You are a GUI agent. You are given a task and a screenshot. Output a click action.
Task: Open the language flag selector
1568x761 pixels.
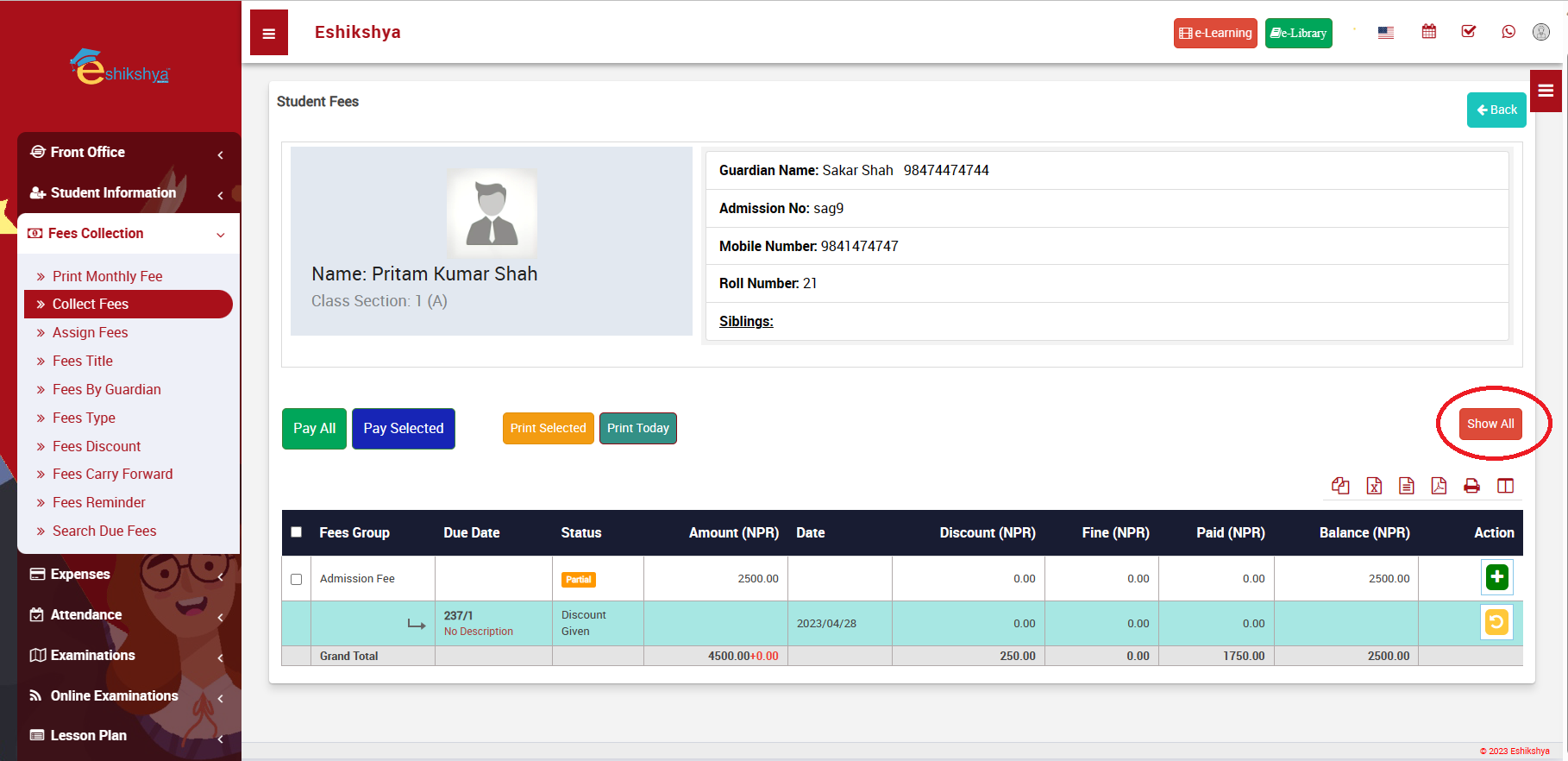coord(1385,33)
